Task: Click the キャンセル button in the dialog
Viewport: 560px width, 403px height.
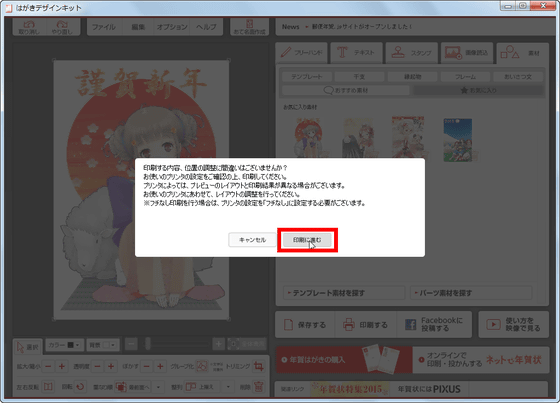Action: [252, 240]
